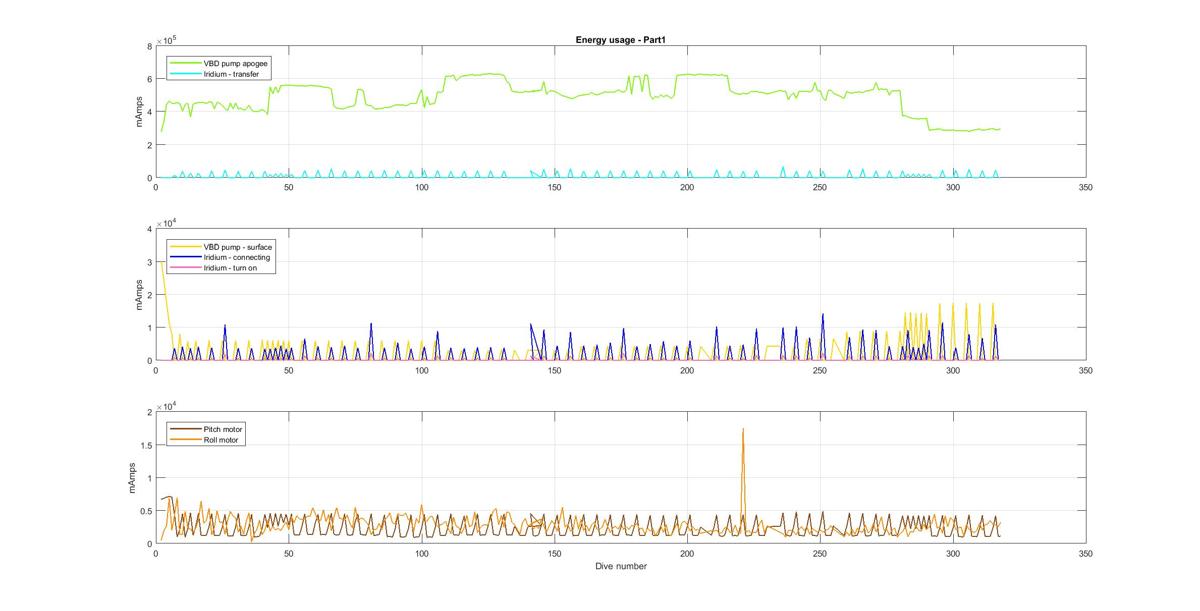
Task: Click the '6' y-axis tick of the top plot
Action: point(148,79)
